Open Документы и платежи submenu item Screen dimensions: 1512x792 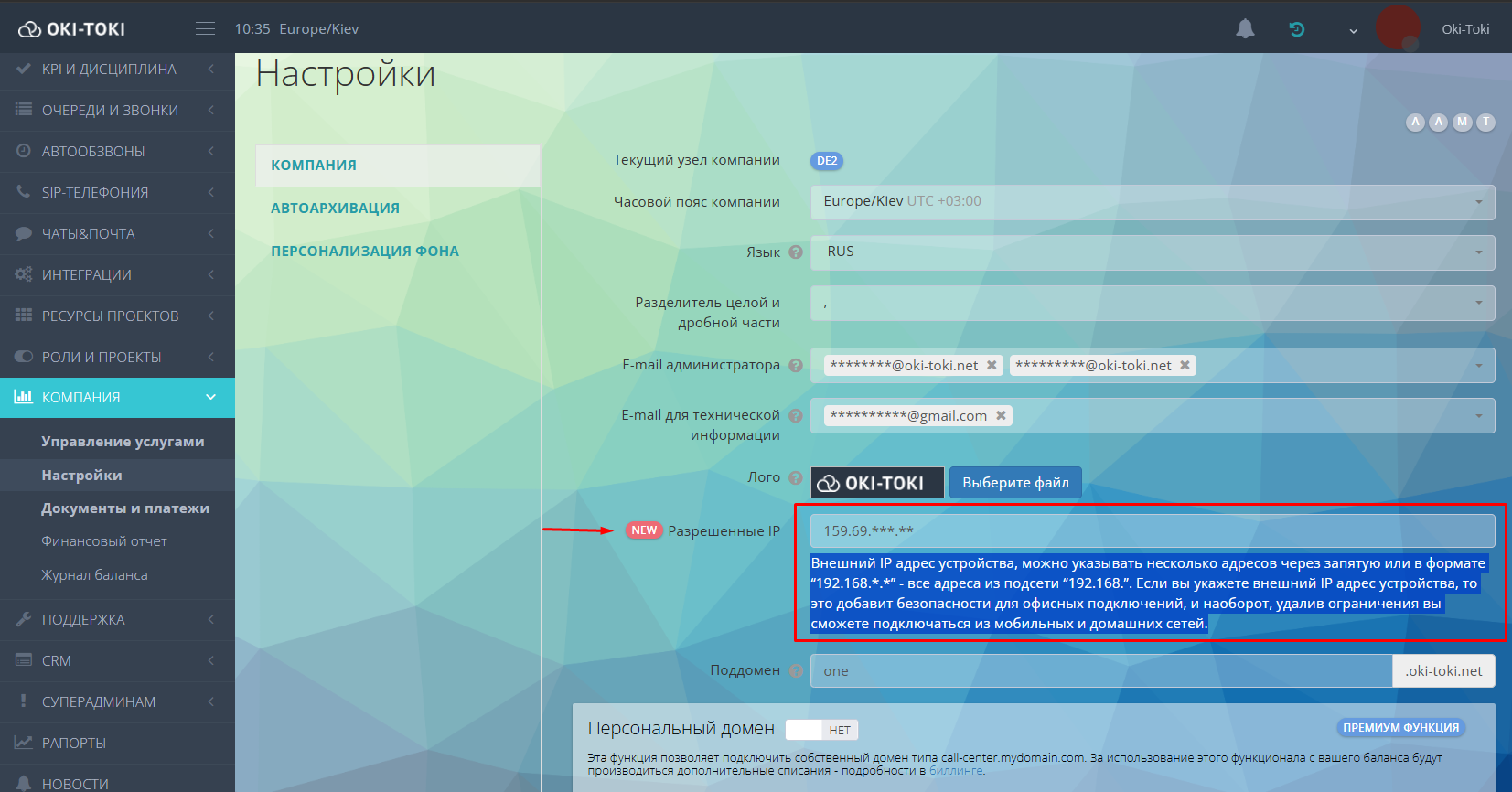pyautogui.click(x=125, y=508)
